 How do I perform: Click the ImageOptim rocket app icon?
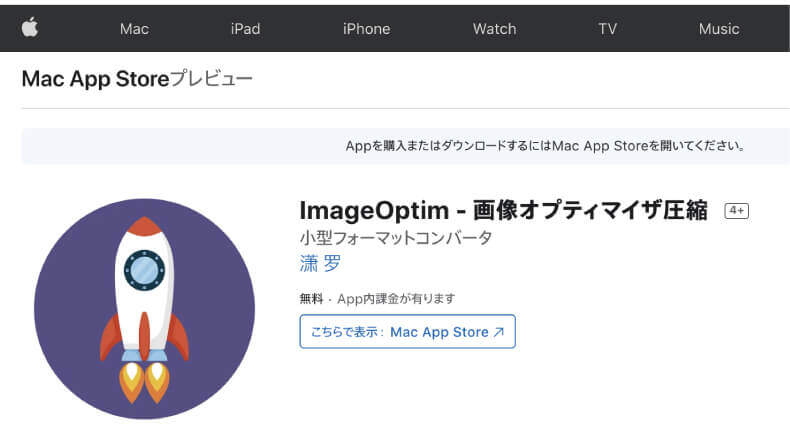144,308
